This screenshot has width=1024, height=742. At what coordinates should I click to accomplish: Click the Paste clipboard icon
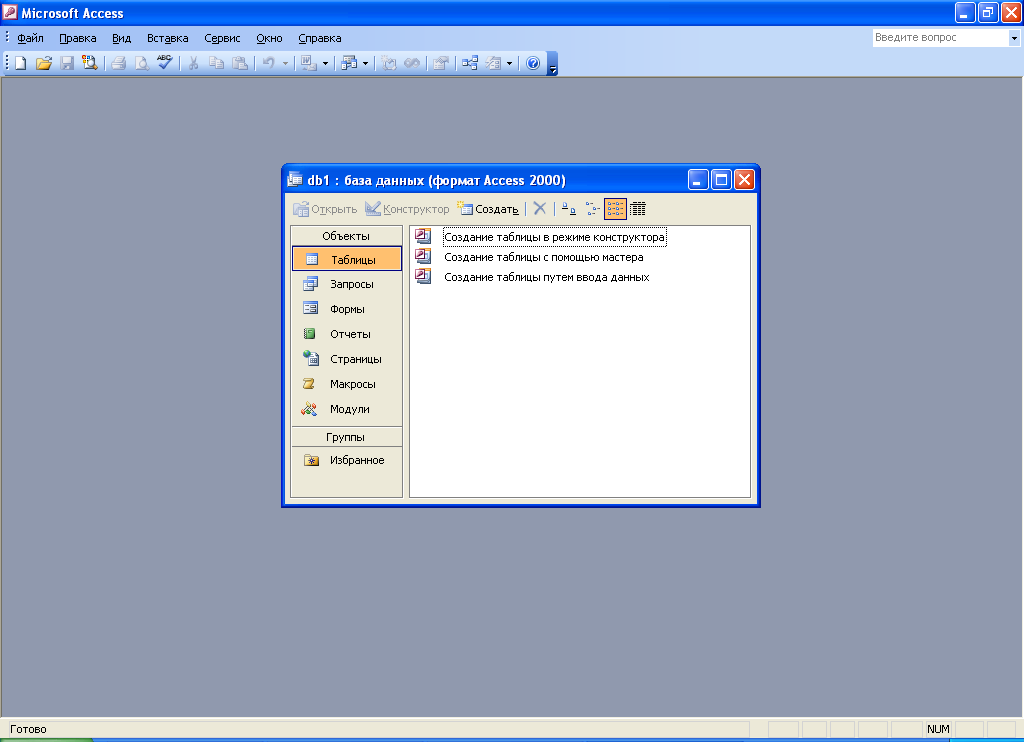[x=240, y=63]
